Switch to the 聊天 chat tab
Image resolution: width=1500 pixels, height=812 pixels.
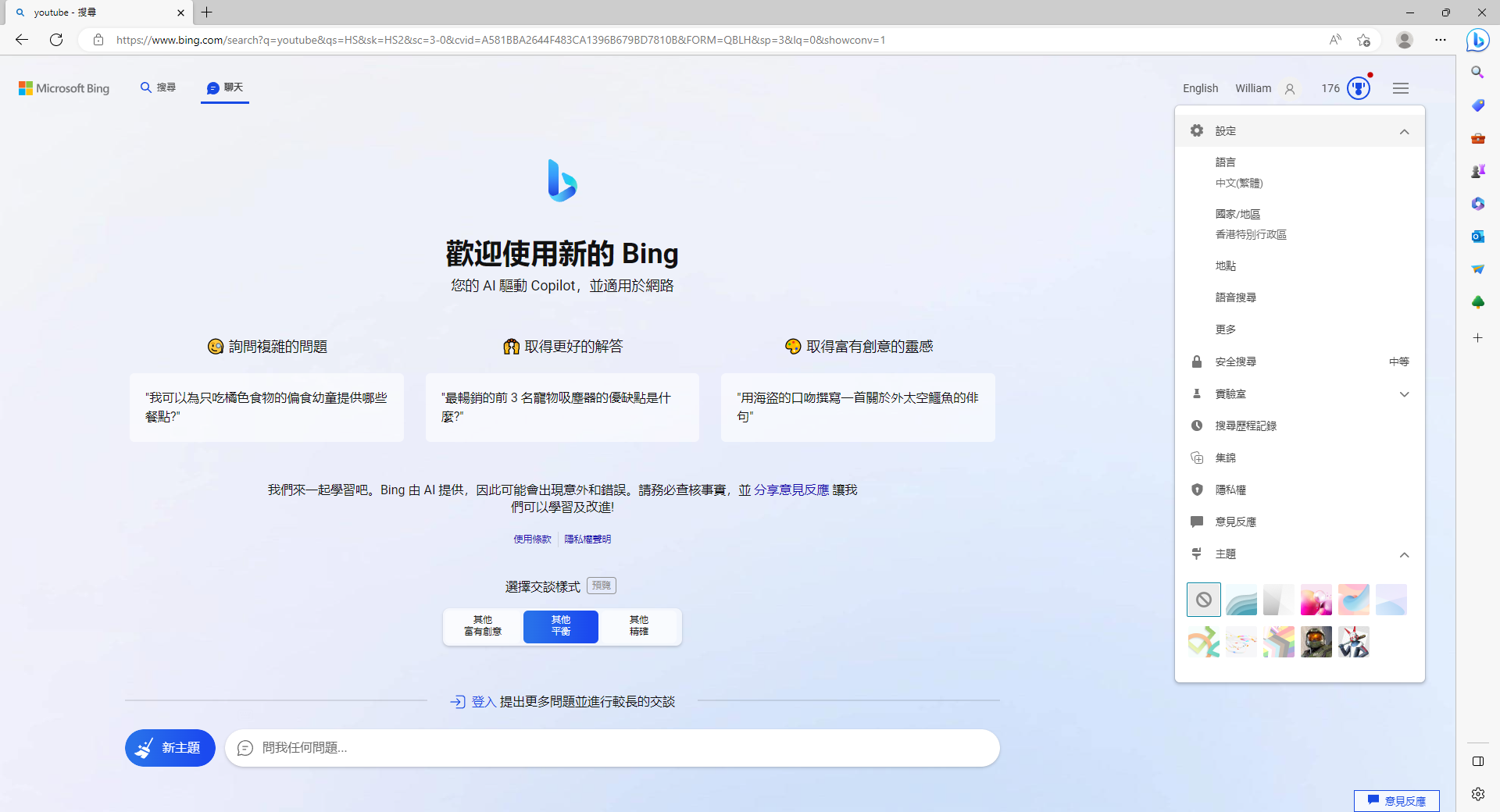click(x=225, y=87)
